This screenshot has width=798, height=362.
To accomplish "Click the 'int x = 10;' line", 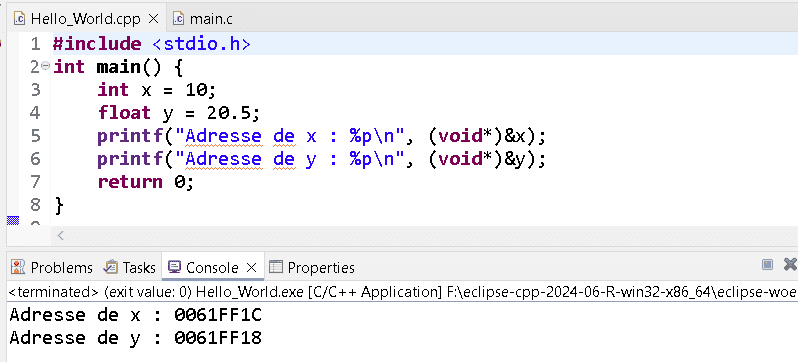I will pos(157,90).
